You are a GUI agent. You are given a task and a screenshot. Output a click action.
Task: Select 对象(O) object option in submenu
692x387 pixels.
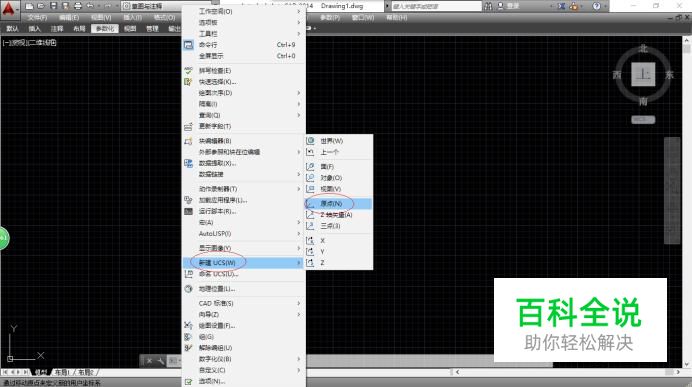(339, 177)
